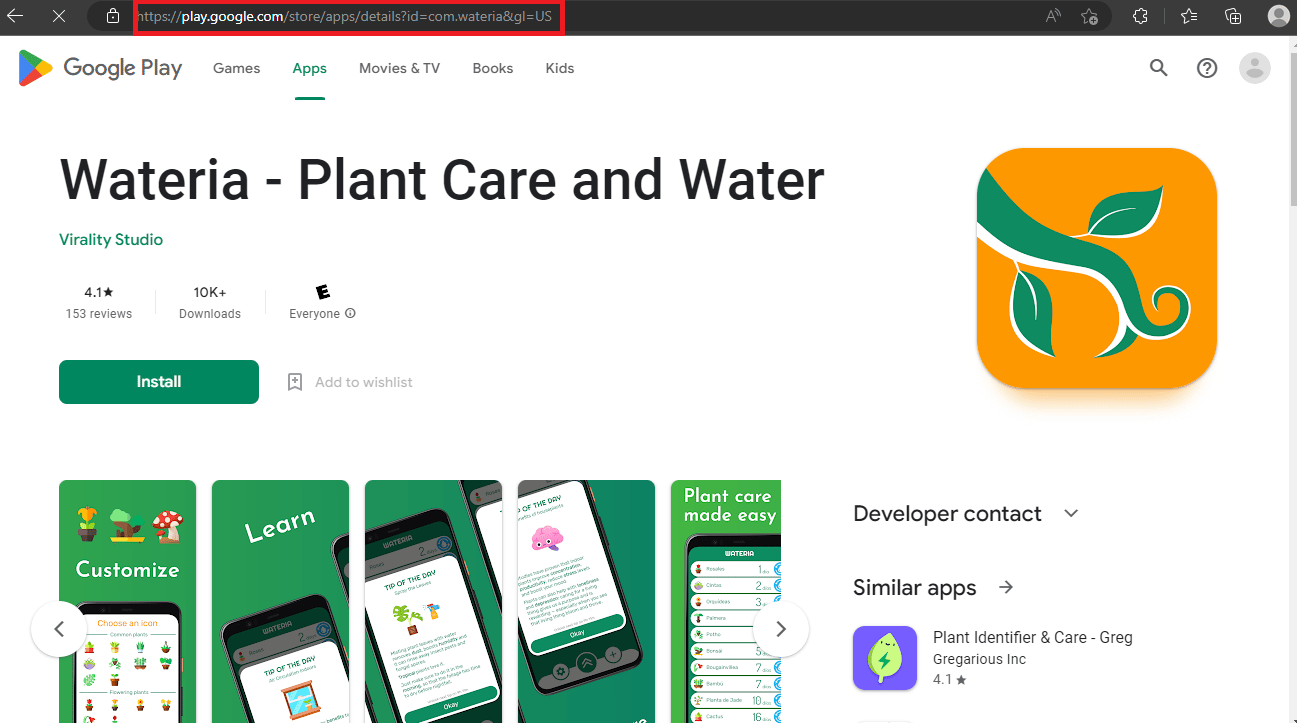1297x723 pixels.
Task: Install the Wateria app
Action: point(159,382)
